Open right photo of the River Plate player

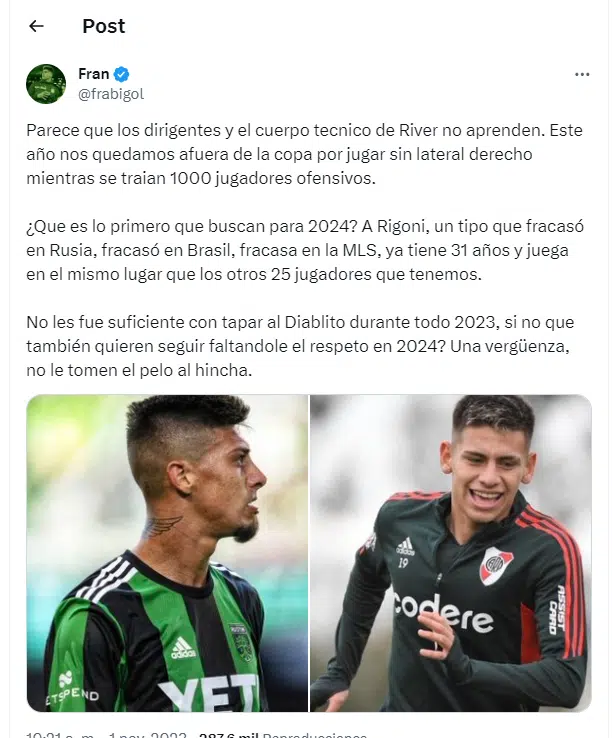pos(451,553)
